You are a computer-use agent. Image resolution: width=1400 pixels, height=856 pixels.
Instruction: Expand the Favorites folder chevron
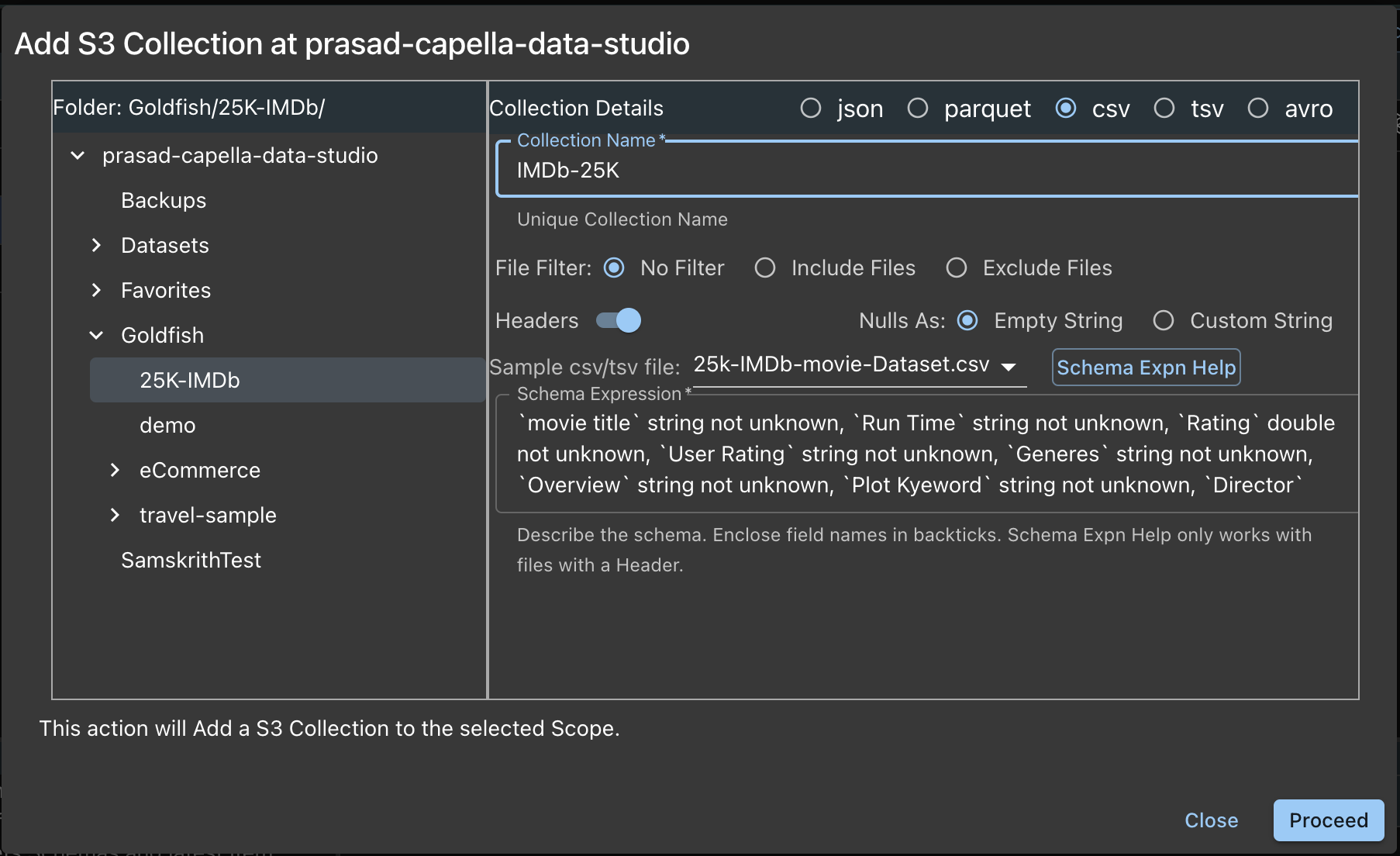pos(96,290)
